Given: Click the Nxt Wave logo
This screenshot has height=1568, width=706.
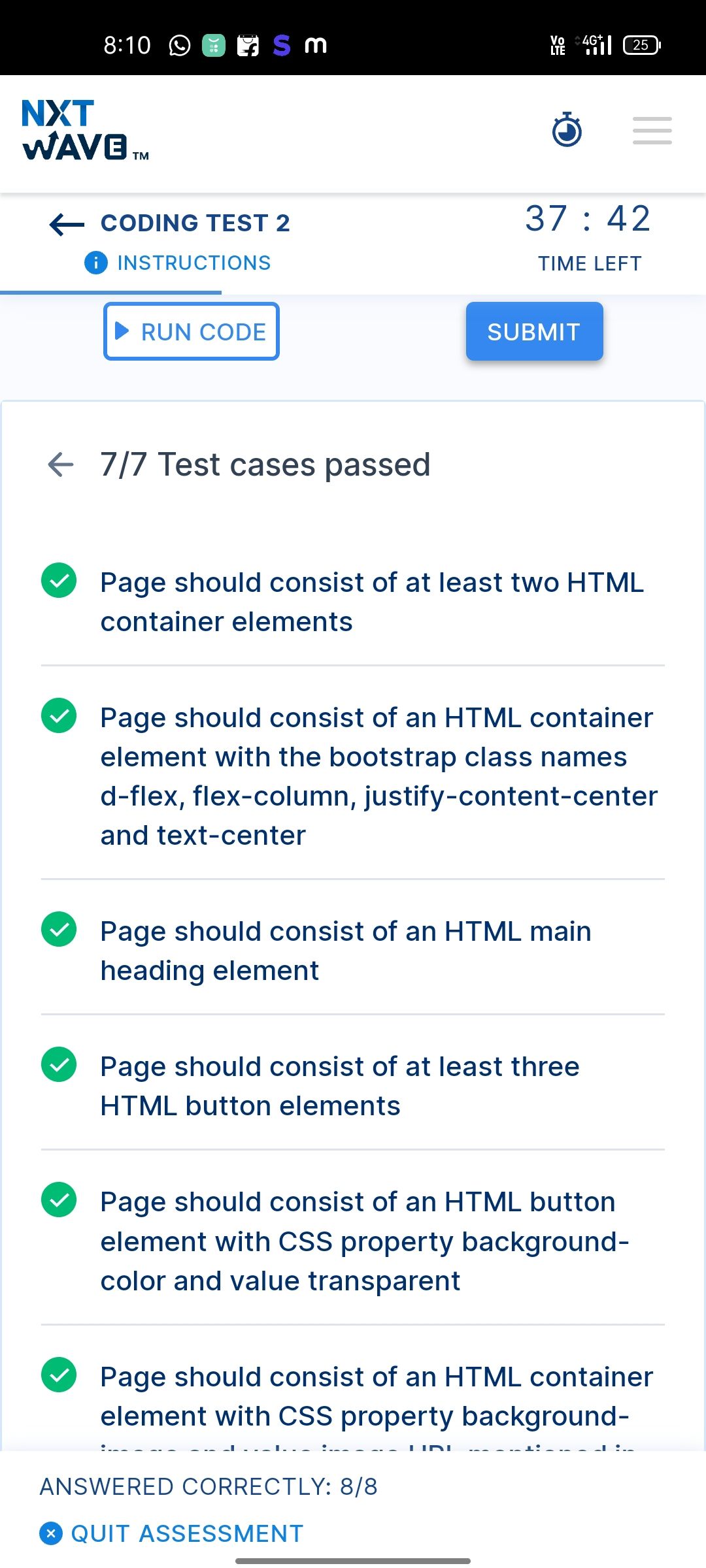Looking at the screenshot, I should point(86,130).
